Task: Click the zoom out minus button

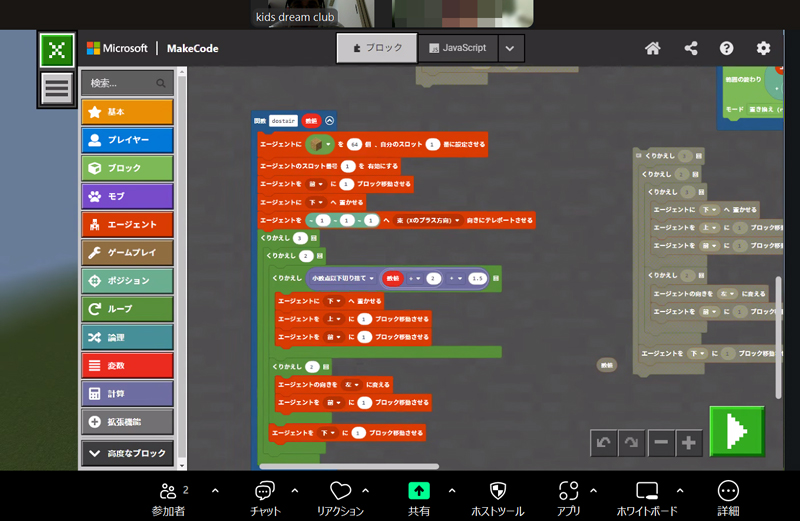Action: pyautogui.click(x=660, y=442)
